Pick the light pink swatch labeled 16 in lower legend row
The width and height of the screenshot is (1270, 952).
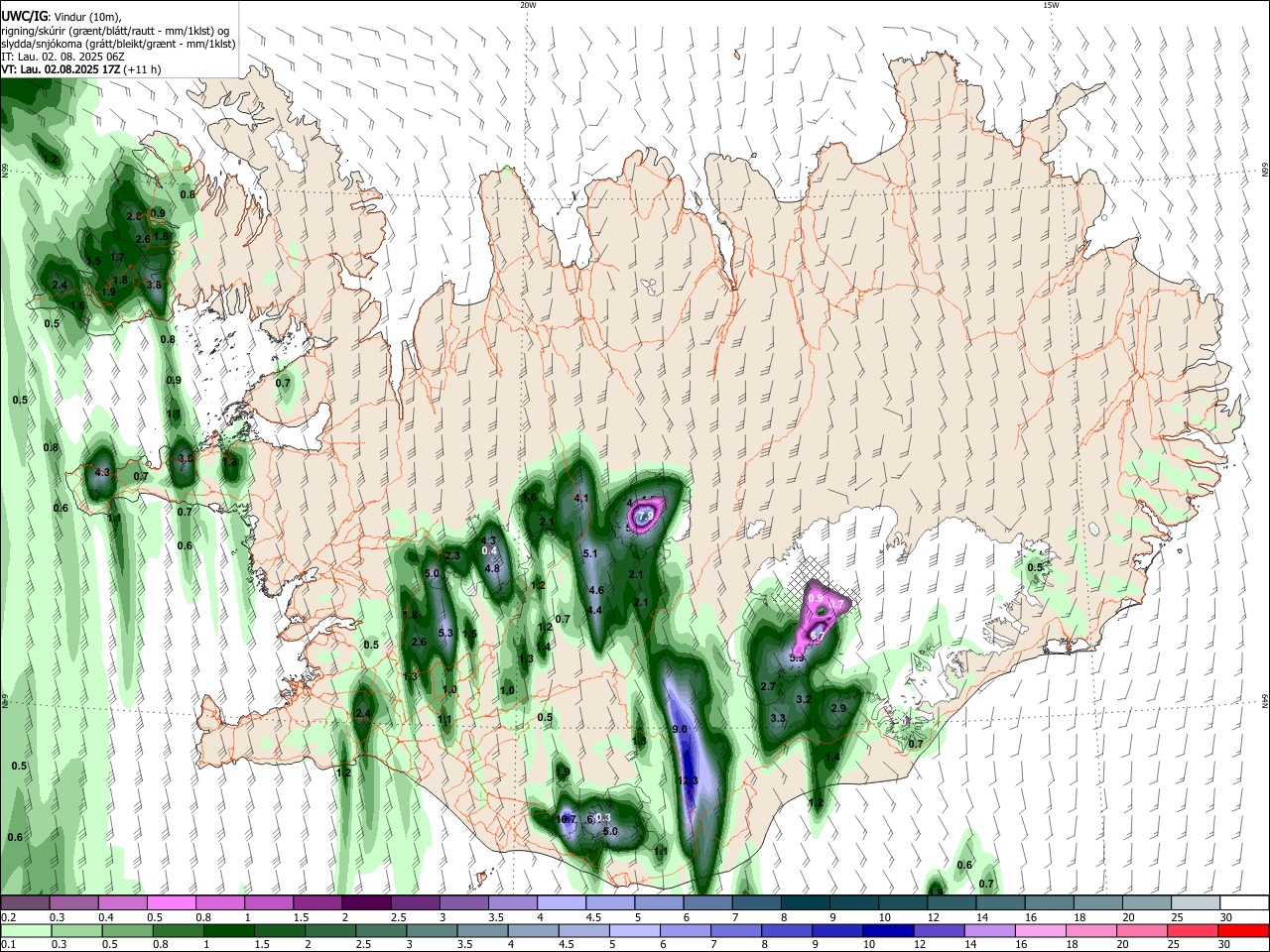1041,930
